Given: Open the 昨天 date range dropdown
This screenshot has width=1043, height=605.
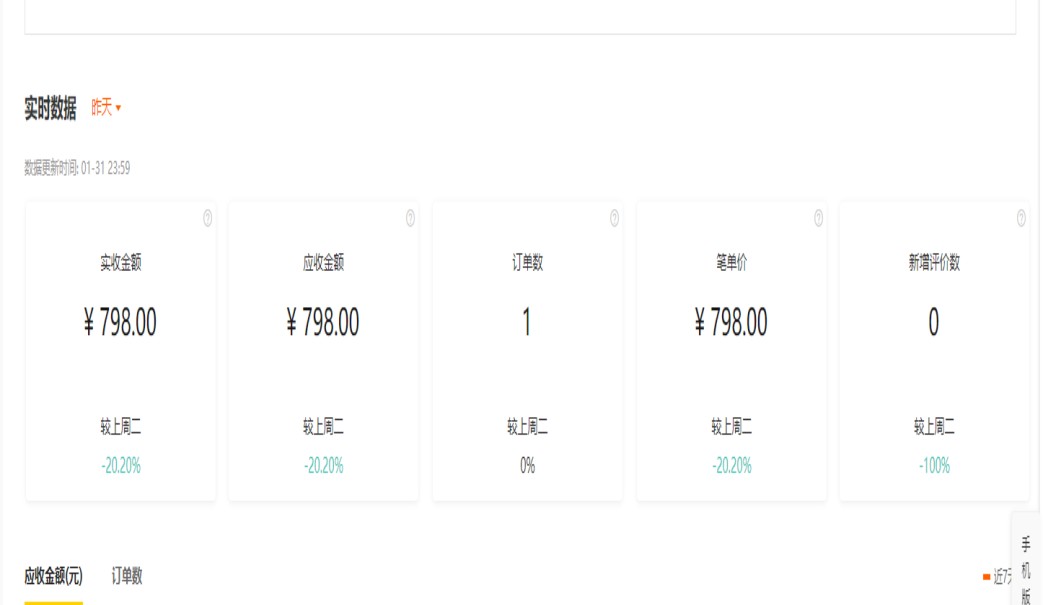Looking at the screenshot, I should pos(106,108).
